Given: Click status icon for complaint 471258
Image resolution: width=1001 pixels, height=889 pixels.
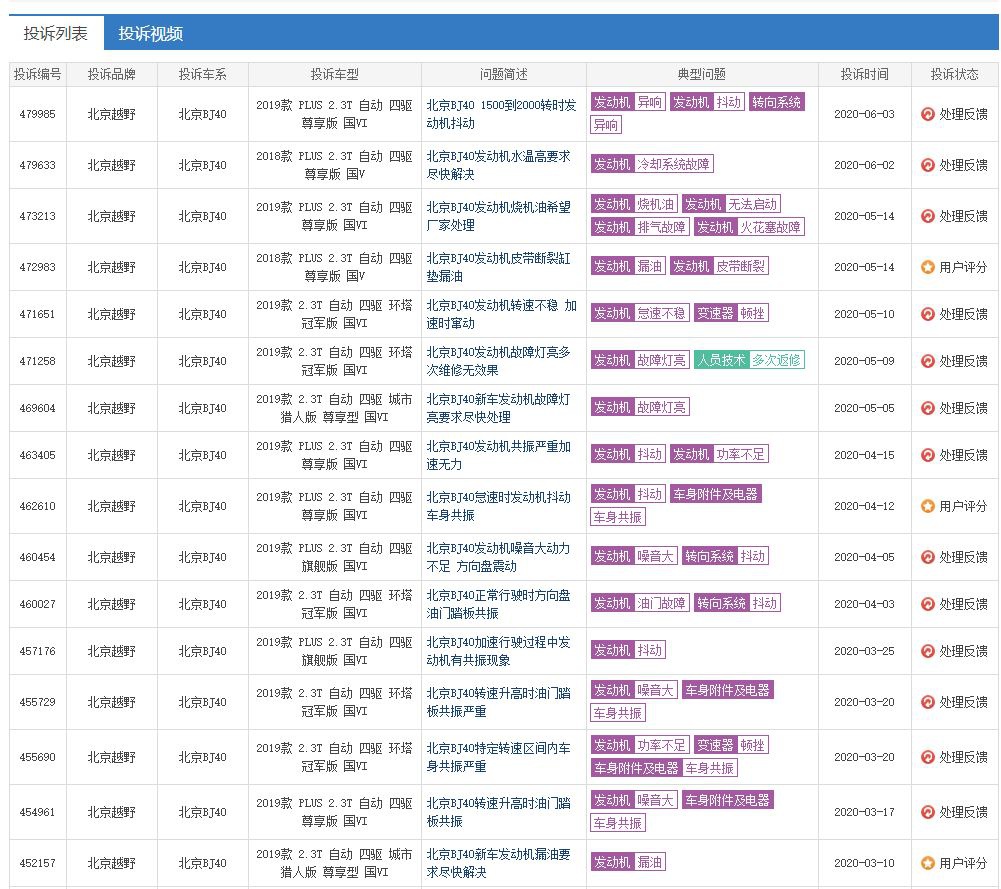Looking at the screenshot, I should [x=928, y=361].
